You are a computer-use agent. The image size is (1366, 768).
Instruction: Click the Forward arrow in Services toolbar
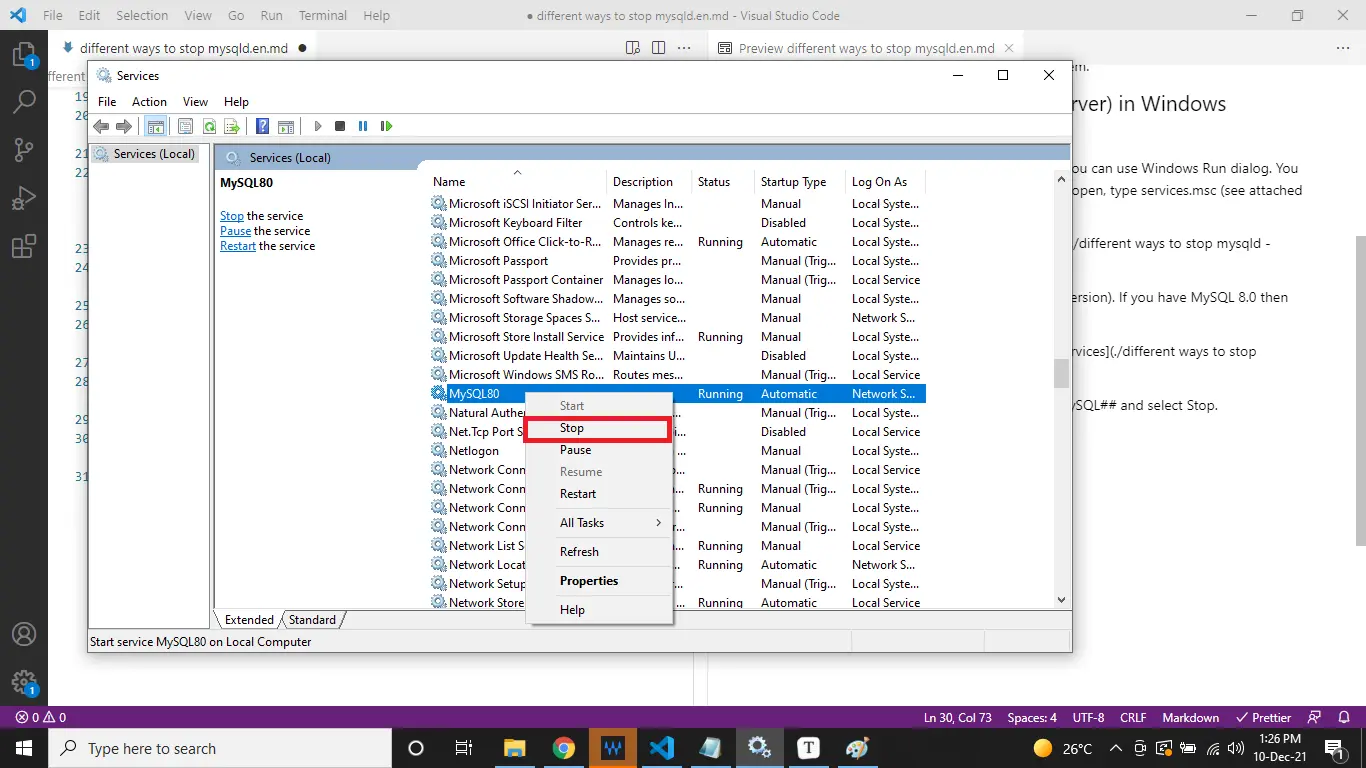[x=124, y=126]
